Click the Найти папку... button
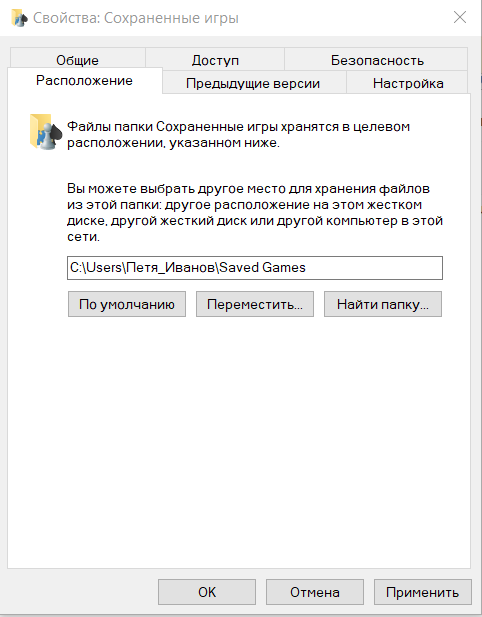 [383, 304]
